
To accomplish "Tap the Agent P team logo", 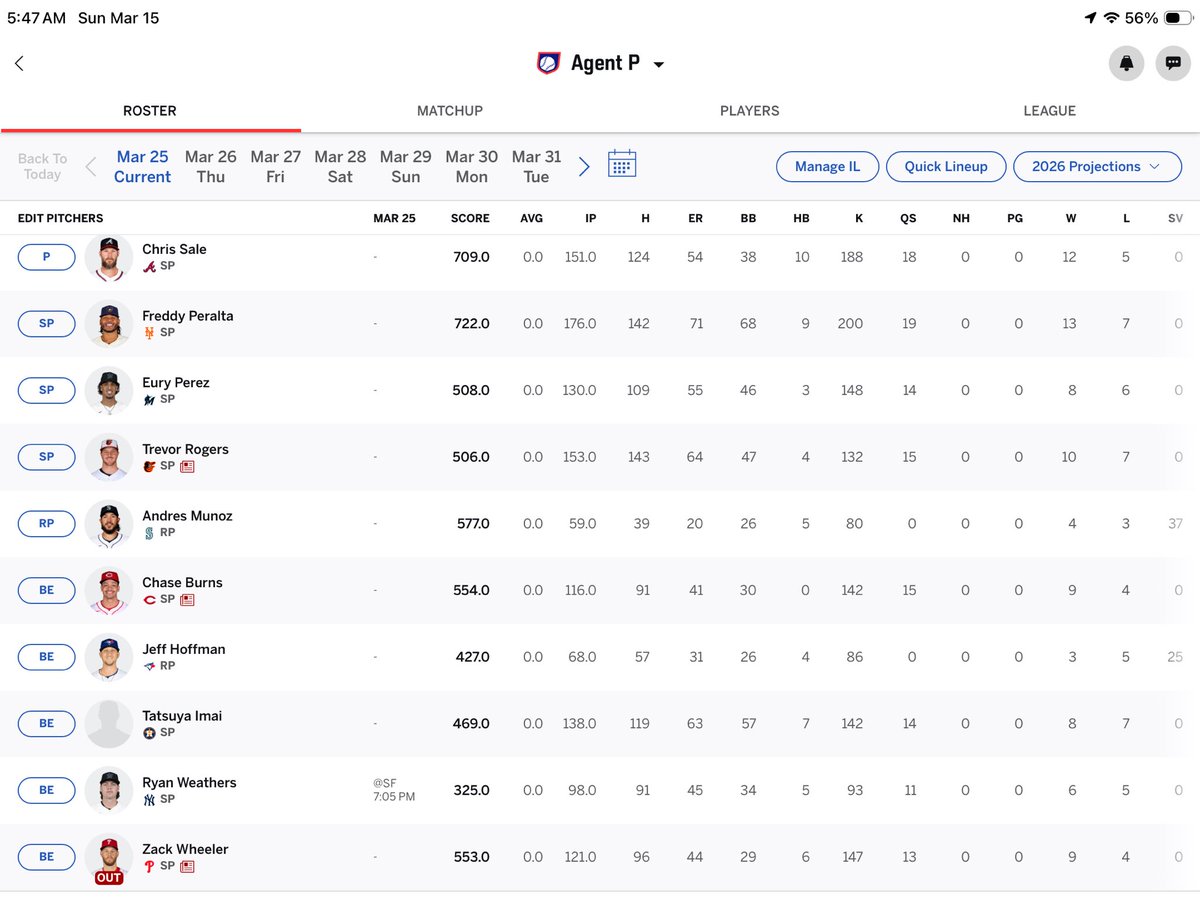I will coord(548,63).
